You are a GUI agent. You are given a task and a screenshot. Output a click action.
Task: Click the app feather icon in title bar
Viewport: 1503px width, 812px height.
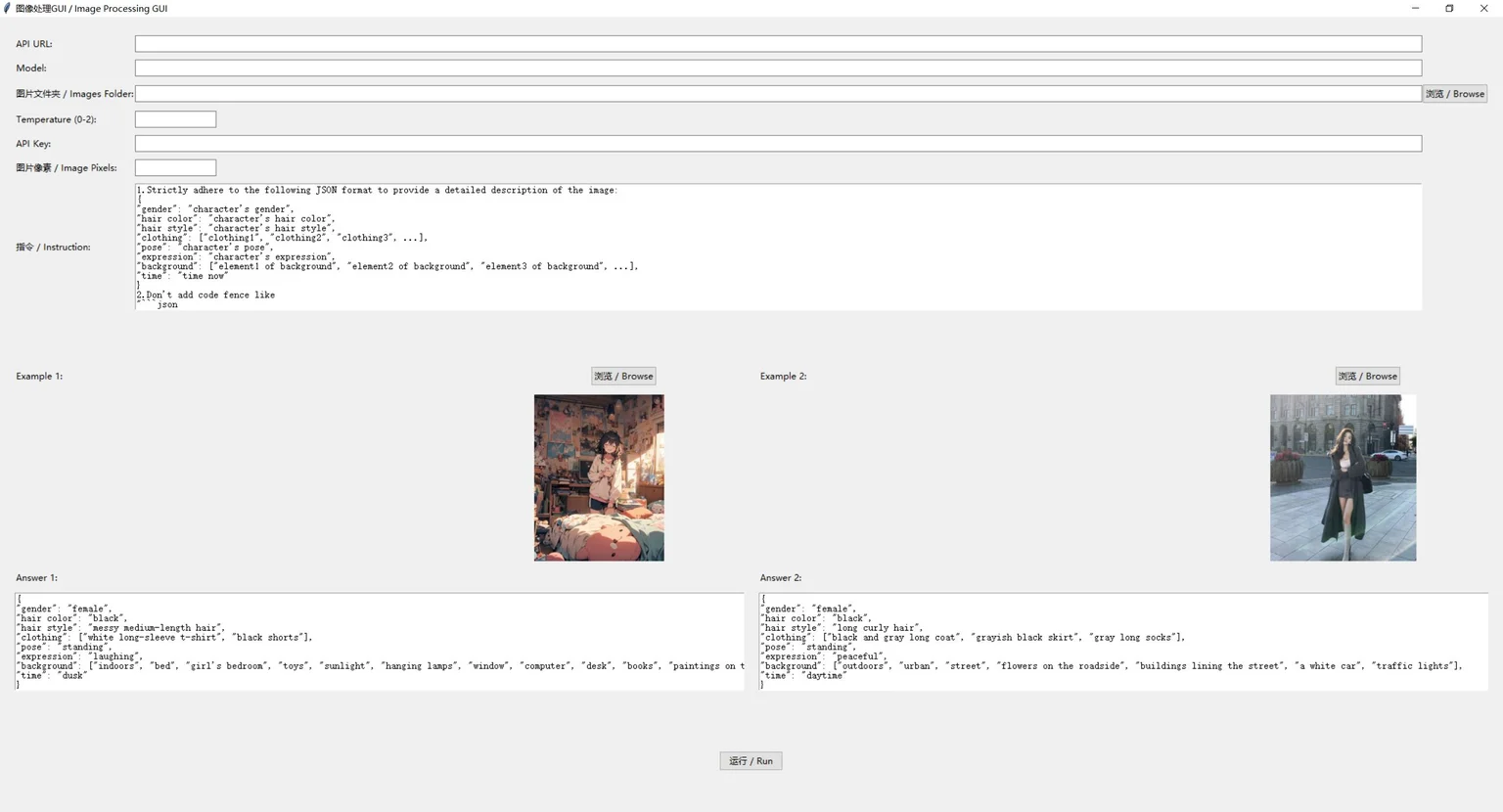[x=8, y=8]
